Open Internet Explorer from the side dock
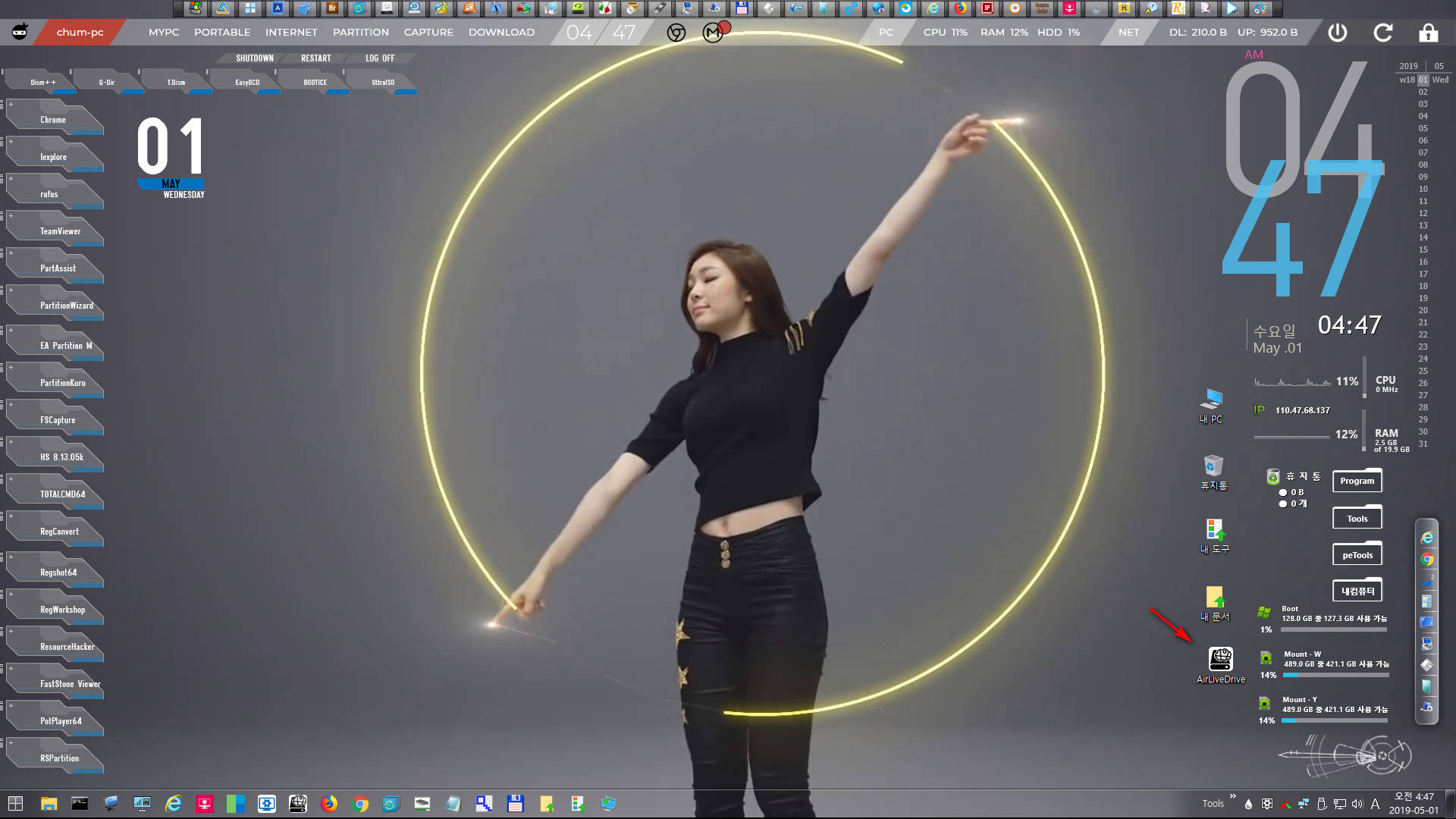This screenshot has width=1456, height=819. click(1426, 538)
